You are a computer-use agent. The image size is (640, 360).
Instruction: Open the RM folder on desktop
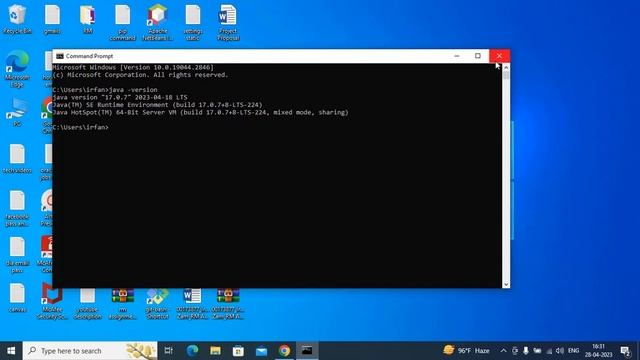(87, 19)
